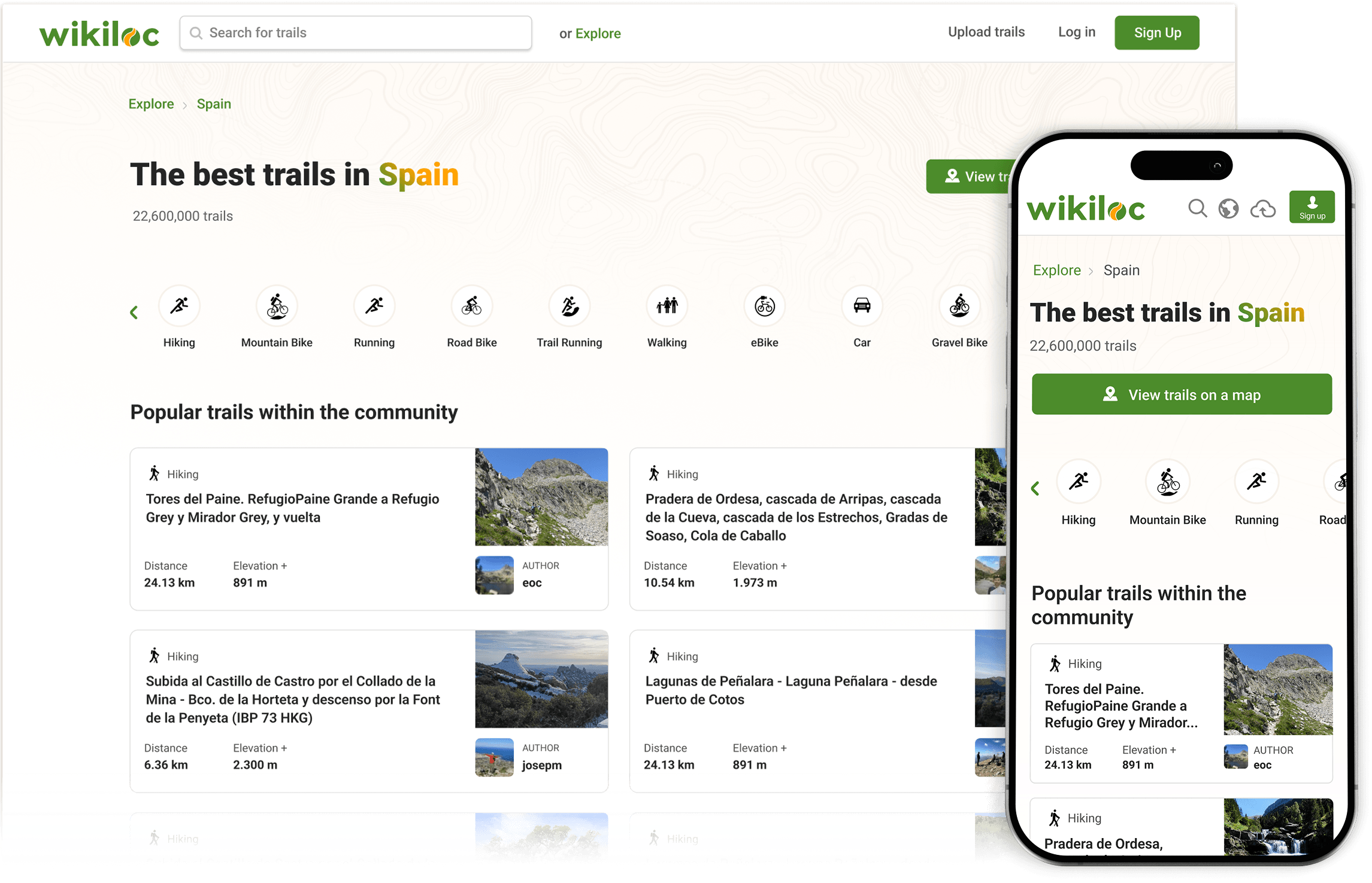Open Subida al Castillo trail photo
1372x883 pixels.
pyautogui.click(x=541, y=679)
